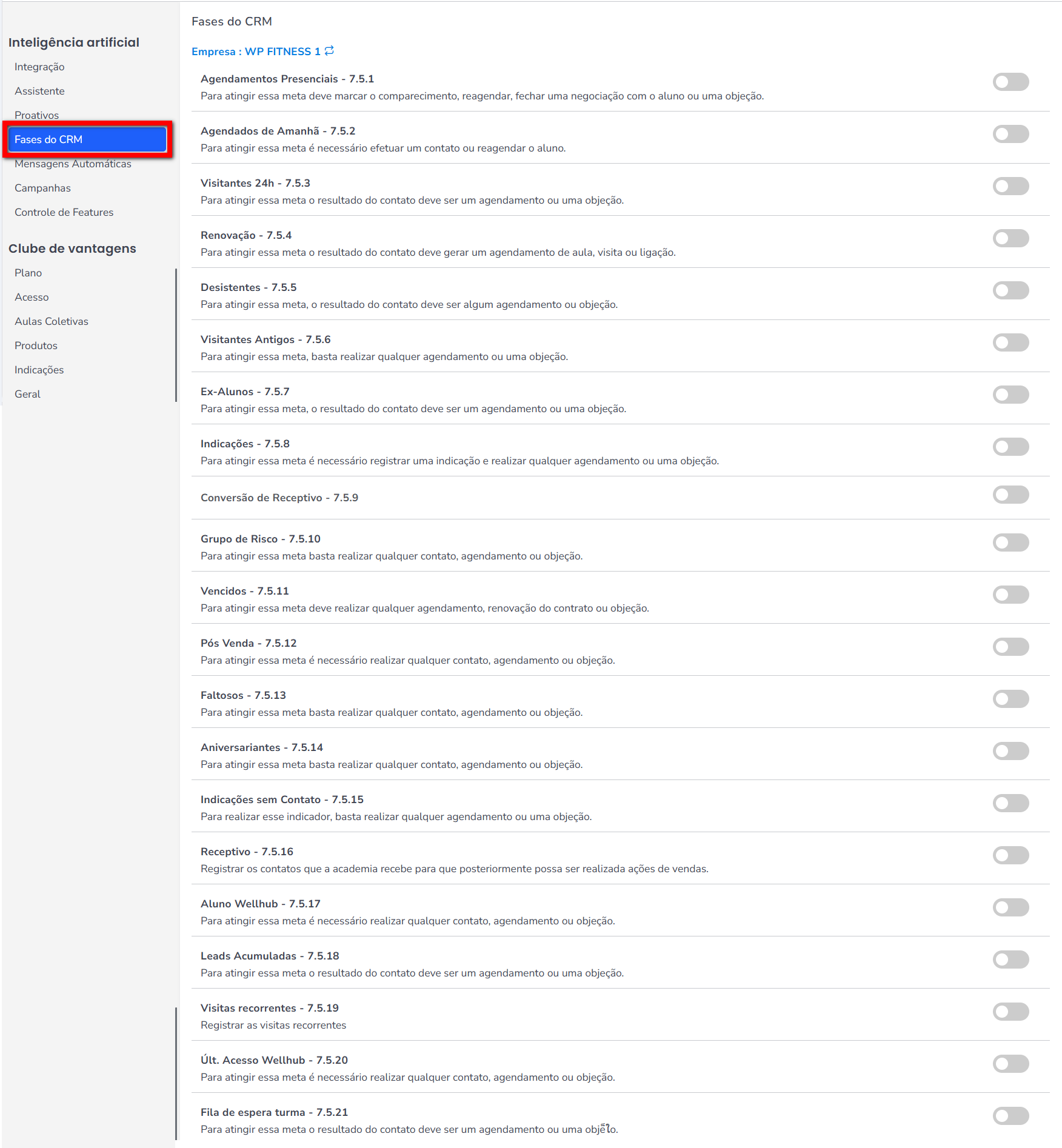The width and height of the screenshot is (1062, 1148).
Task: Click the company switch refresh icon
Action: (x=329, y=51)
